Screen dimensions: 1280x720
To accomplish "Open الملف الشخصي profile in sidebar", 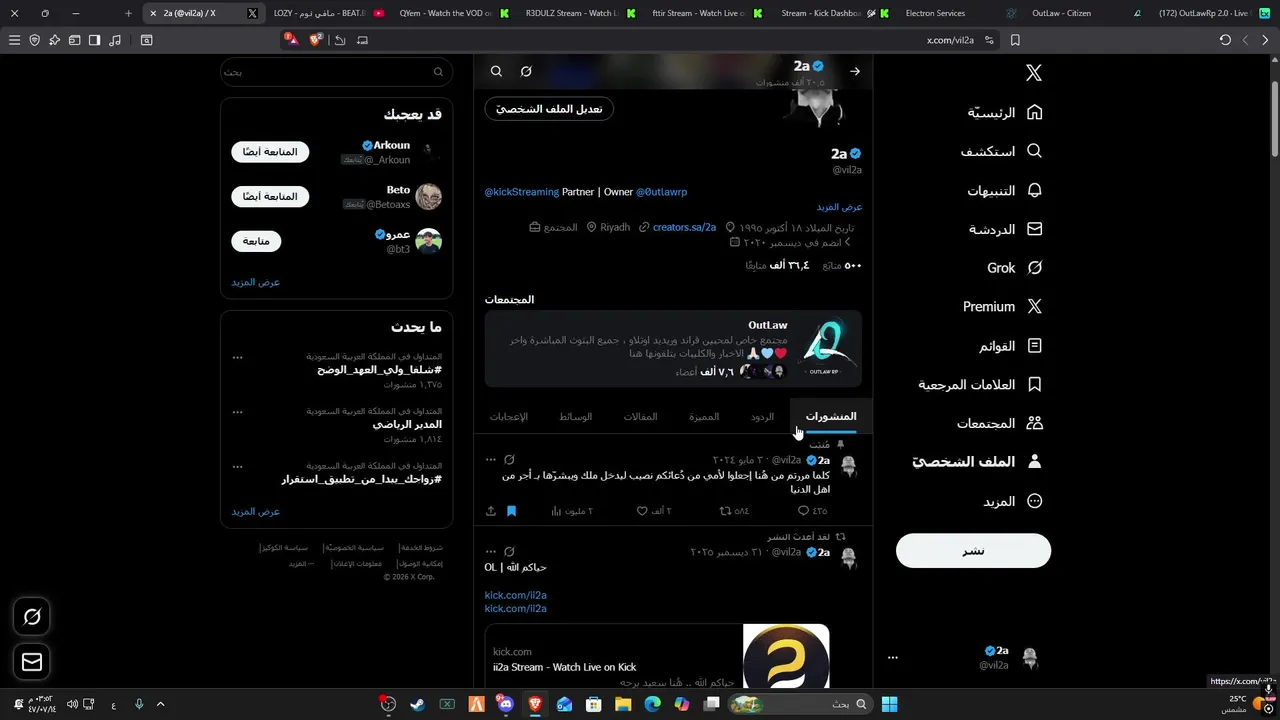I will (977, 462).
